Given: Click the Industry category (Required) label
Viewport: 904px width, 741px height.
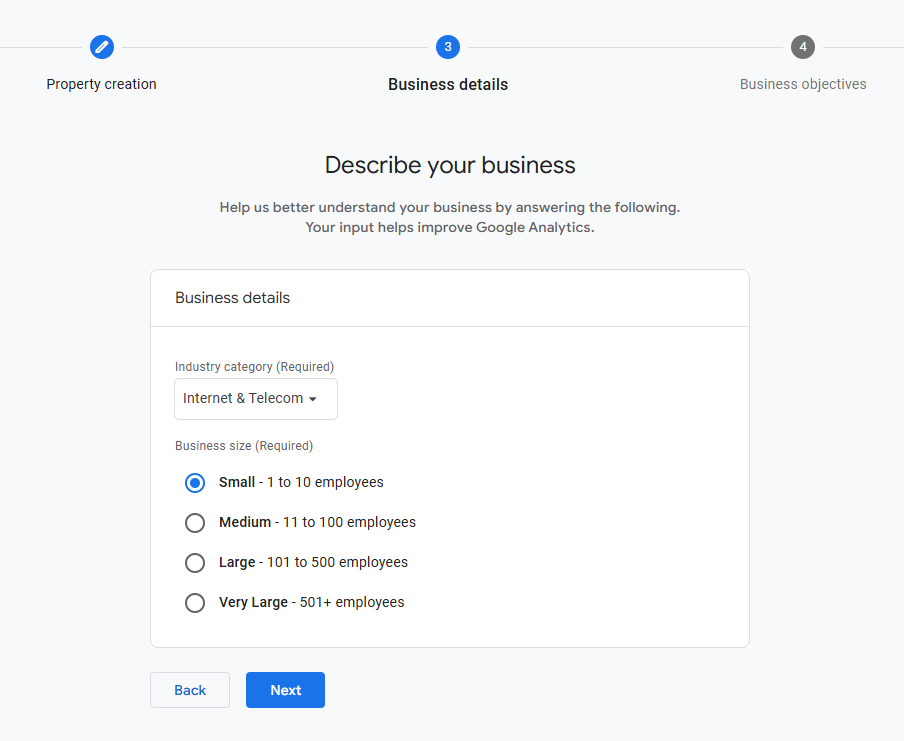Looking at the screenshot, I should tap(254, 367).
